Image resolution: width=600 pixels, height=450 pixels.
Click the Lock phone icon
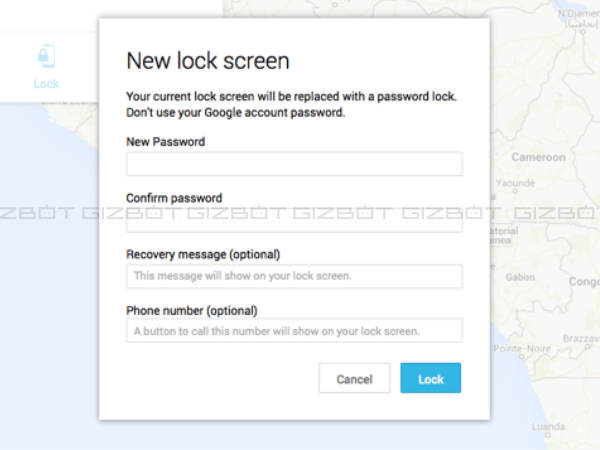(46, 56)
